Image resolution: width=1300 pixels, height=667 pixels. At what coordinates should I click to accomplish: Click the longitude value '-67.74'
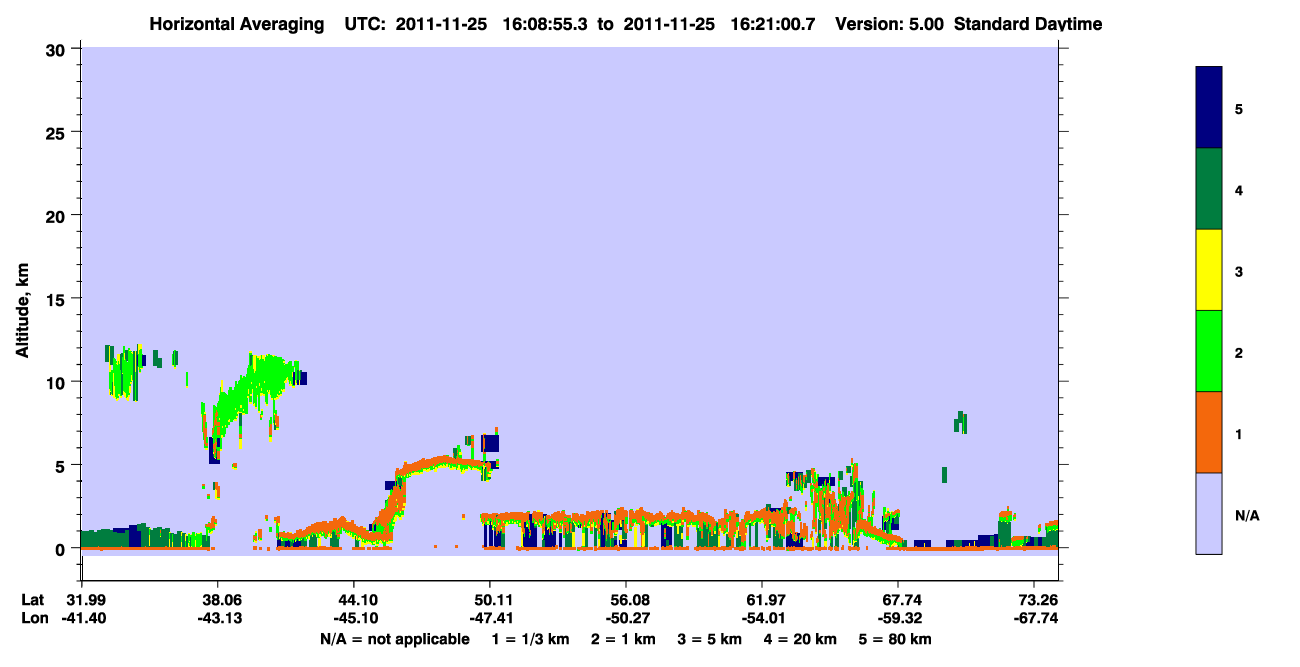1034,618
